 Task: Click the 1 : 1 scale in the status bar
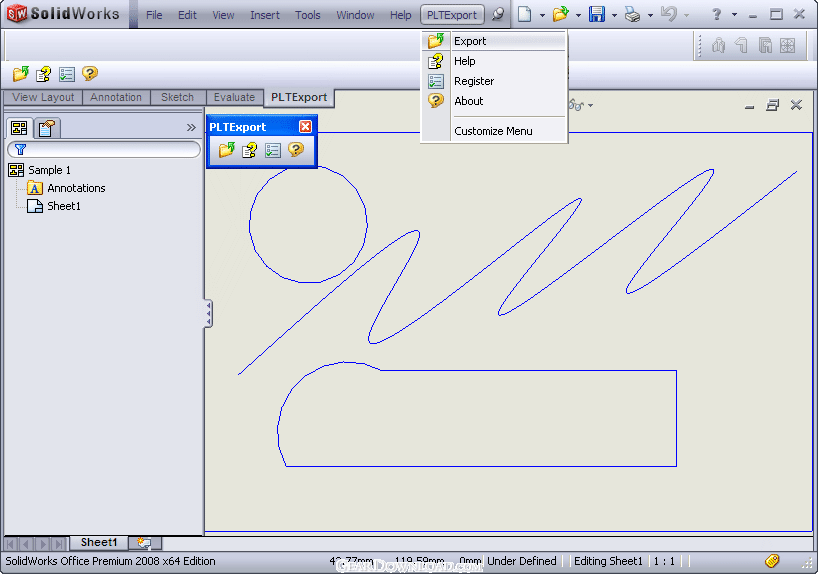pyautogui.click(x=664, y=561)
